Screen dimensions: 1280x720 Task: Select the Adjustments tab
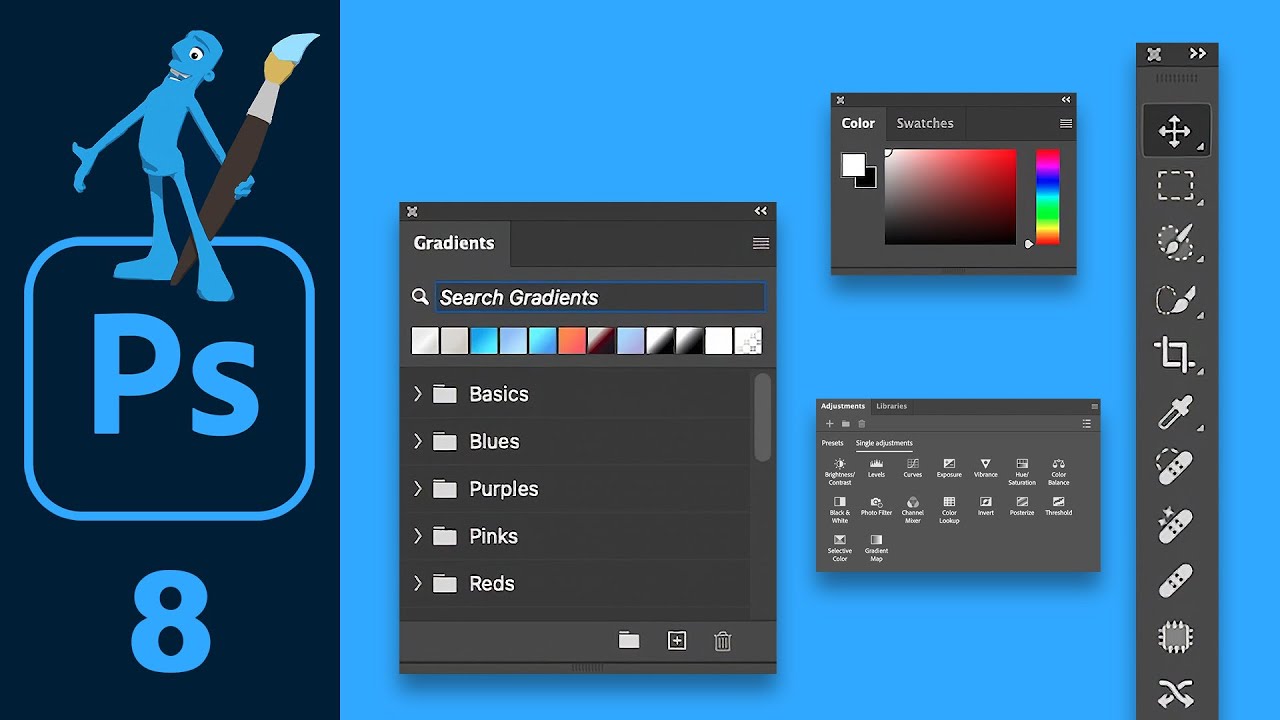click(x=843, y=406)
